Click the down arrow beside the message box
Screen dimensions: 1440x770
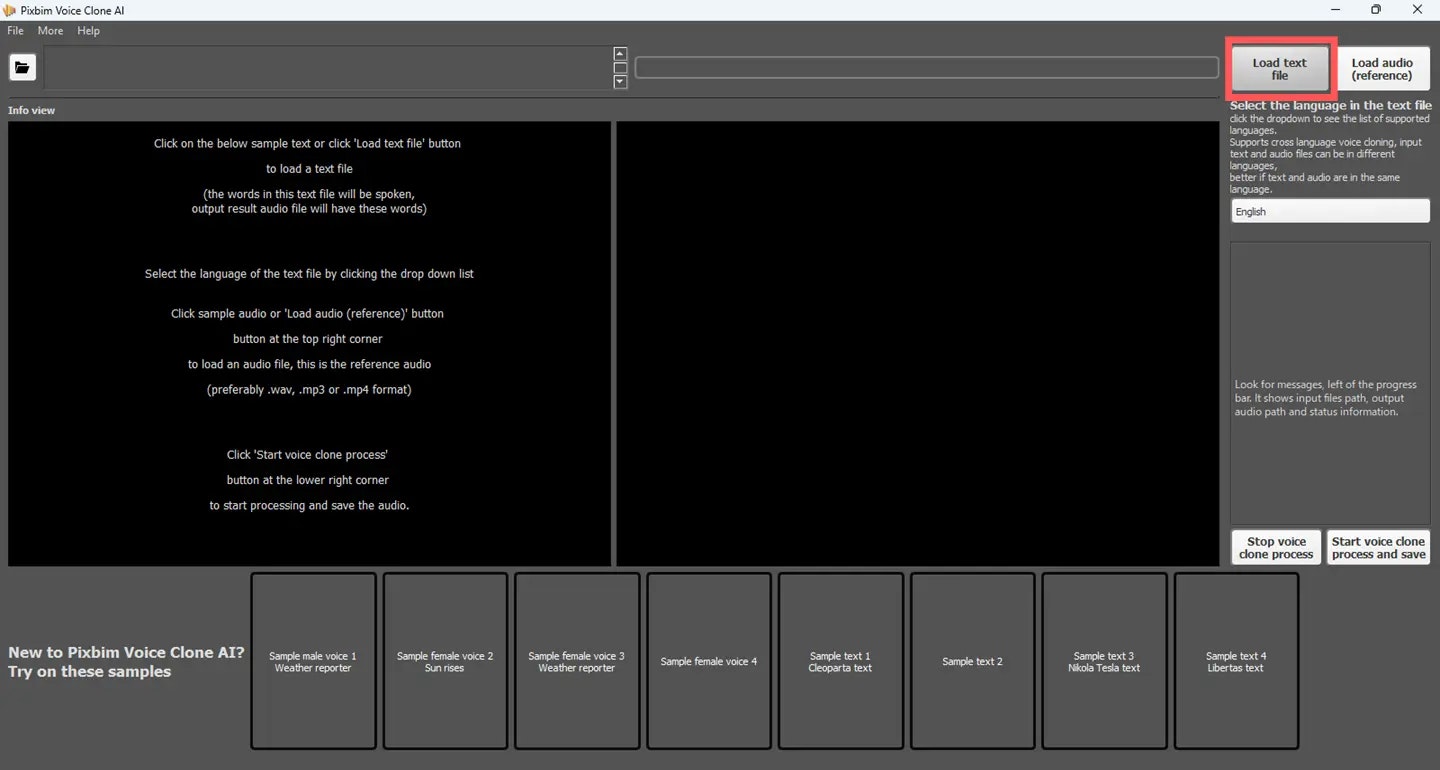[620, 82]
